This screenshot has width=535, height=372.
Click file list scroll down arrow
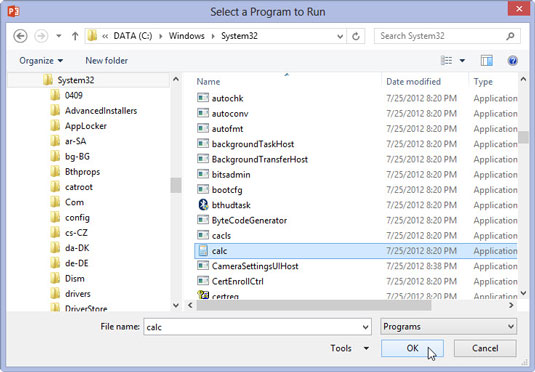pyautogui.click(x=523, y=293)
